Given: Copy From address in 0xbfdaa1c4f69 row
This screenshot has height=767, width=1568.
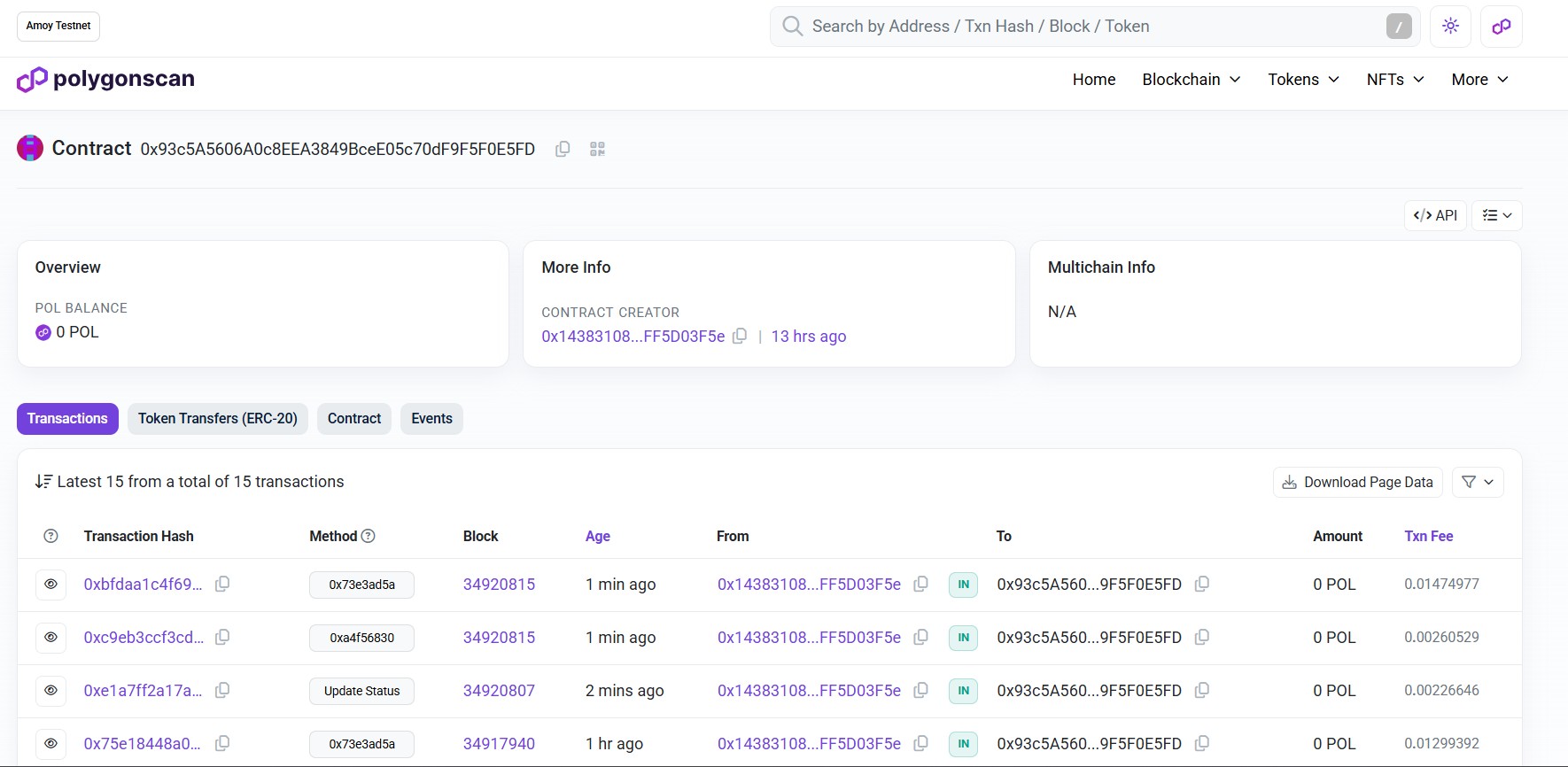Looking at the screenshot, I should (x=920, y=584).
